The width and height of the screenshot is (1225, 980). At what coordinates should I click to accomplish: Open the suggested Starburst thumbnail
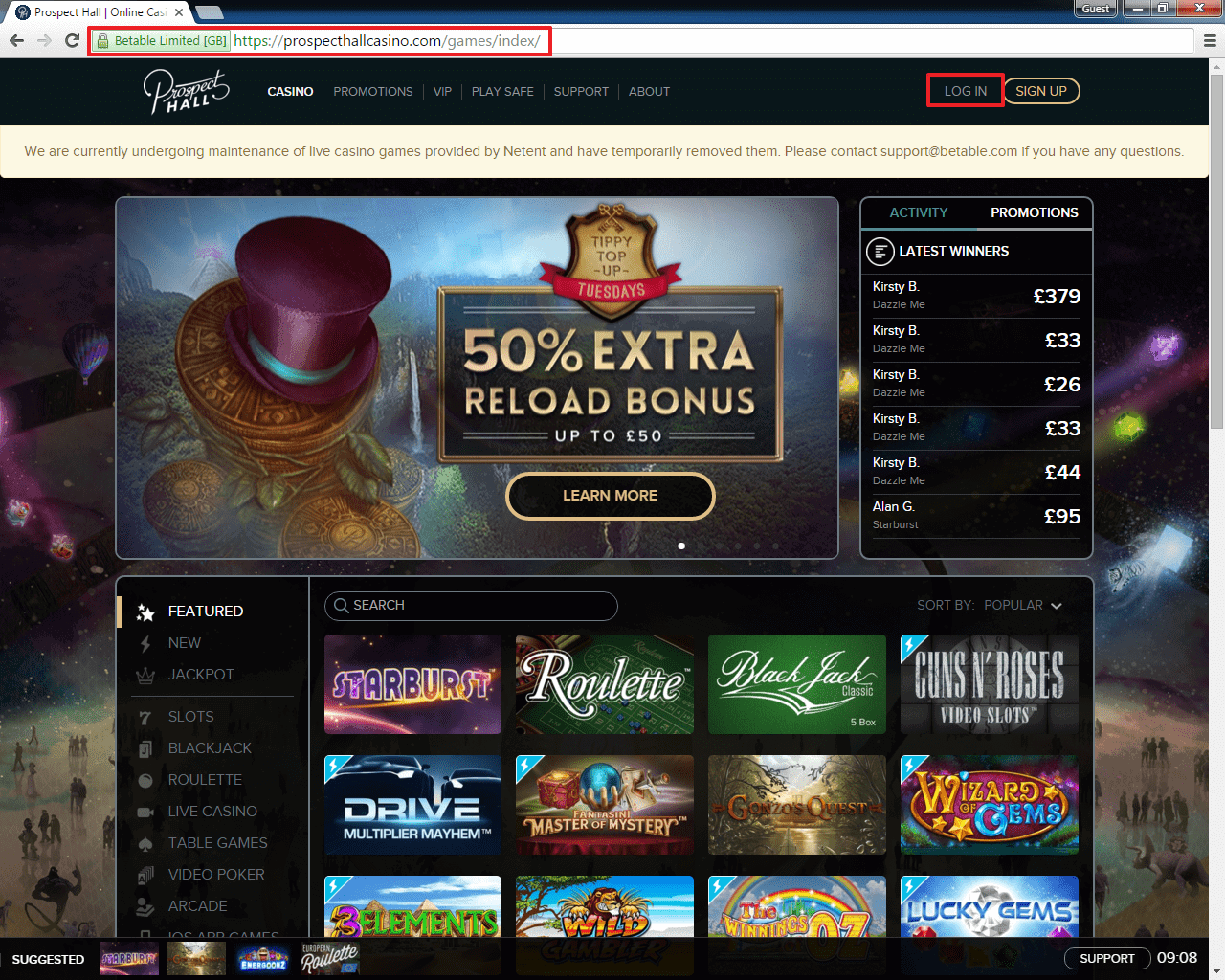click(x=129, y=959)
